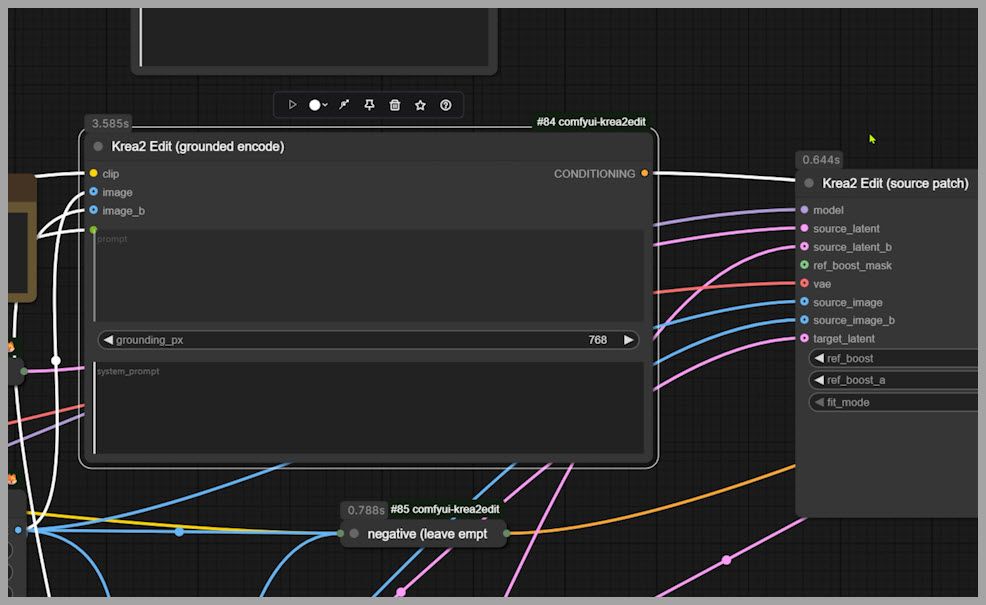
Task: Click the image input socket on grounded encode
Action: coord(94,192)
